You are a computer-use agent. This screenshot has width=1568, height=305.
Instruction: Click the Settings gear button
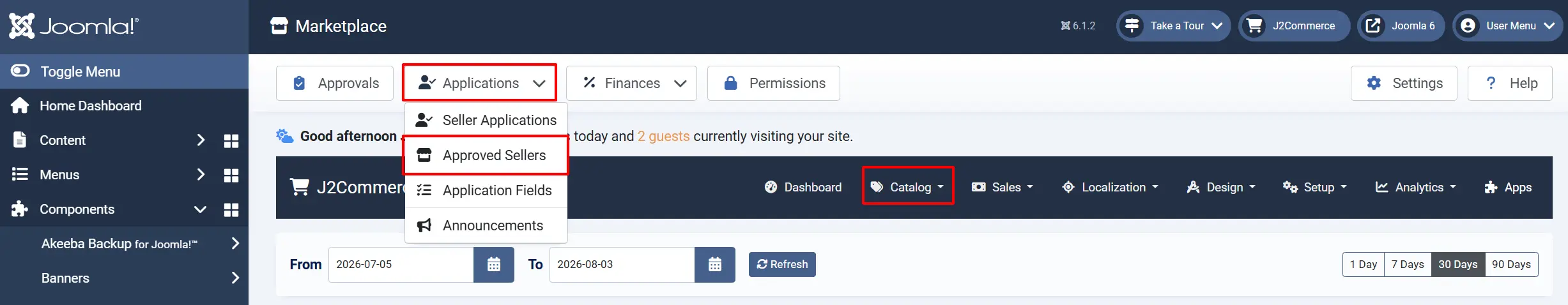1404,83
